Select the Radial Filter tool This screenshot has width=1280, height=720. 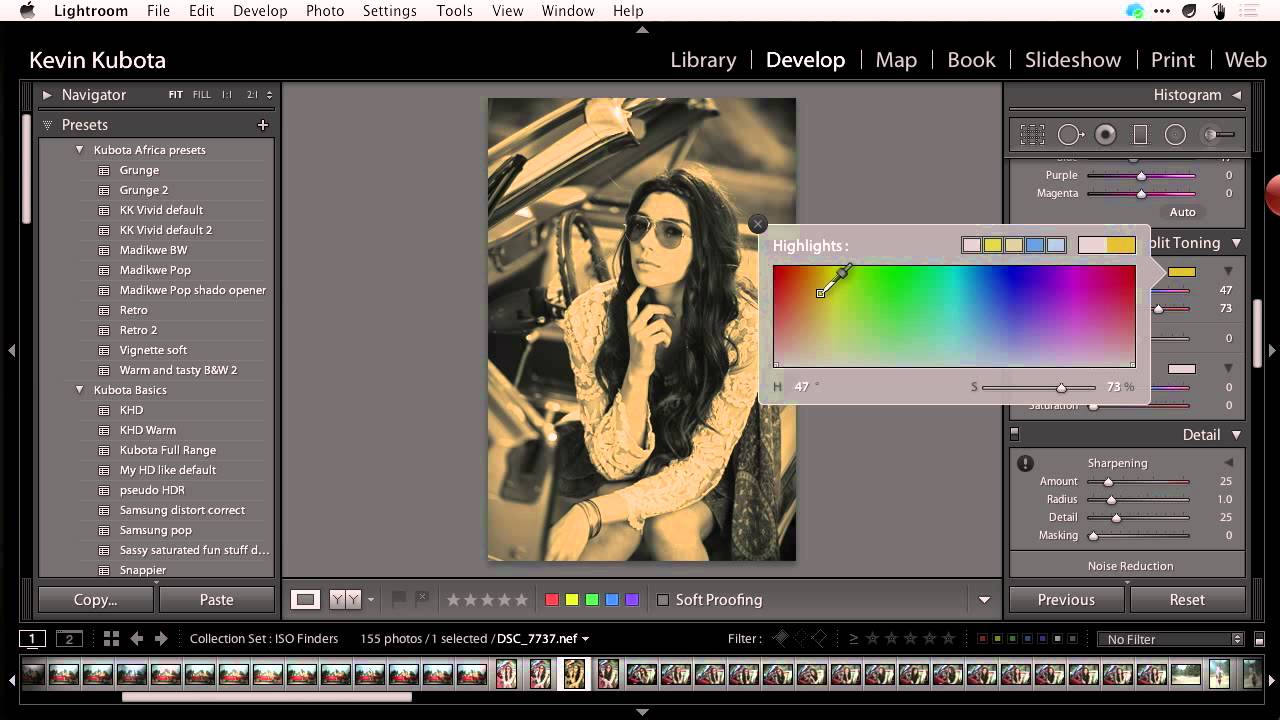coord(1176,134)
